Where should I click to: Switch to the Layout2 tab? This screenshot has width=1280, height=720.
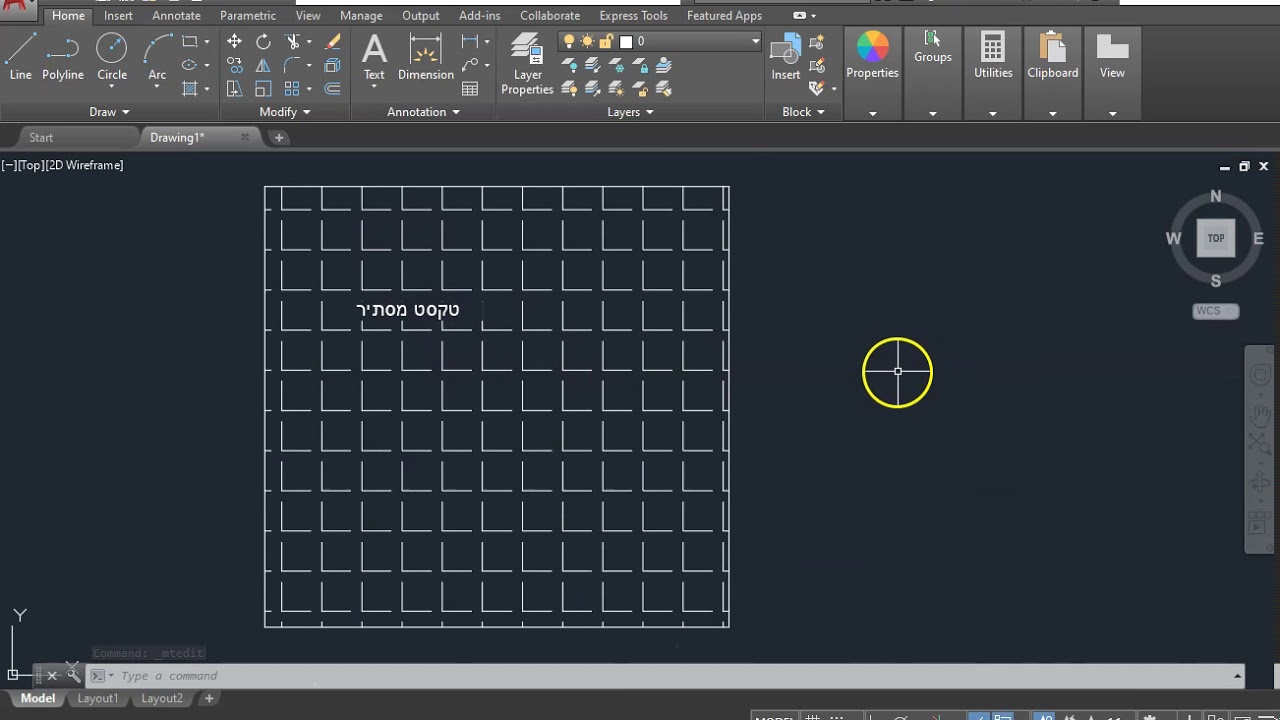tap(162, 699)
